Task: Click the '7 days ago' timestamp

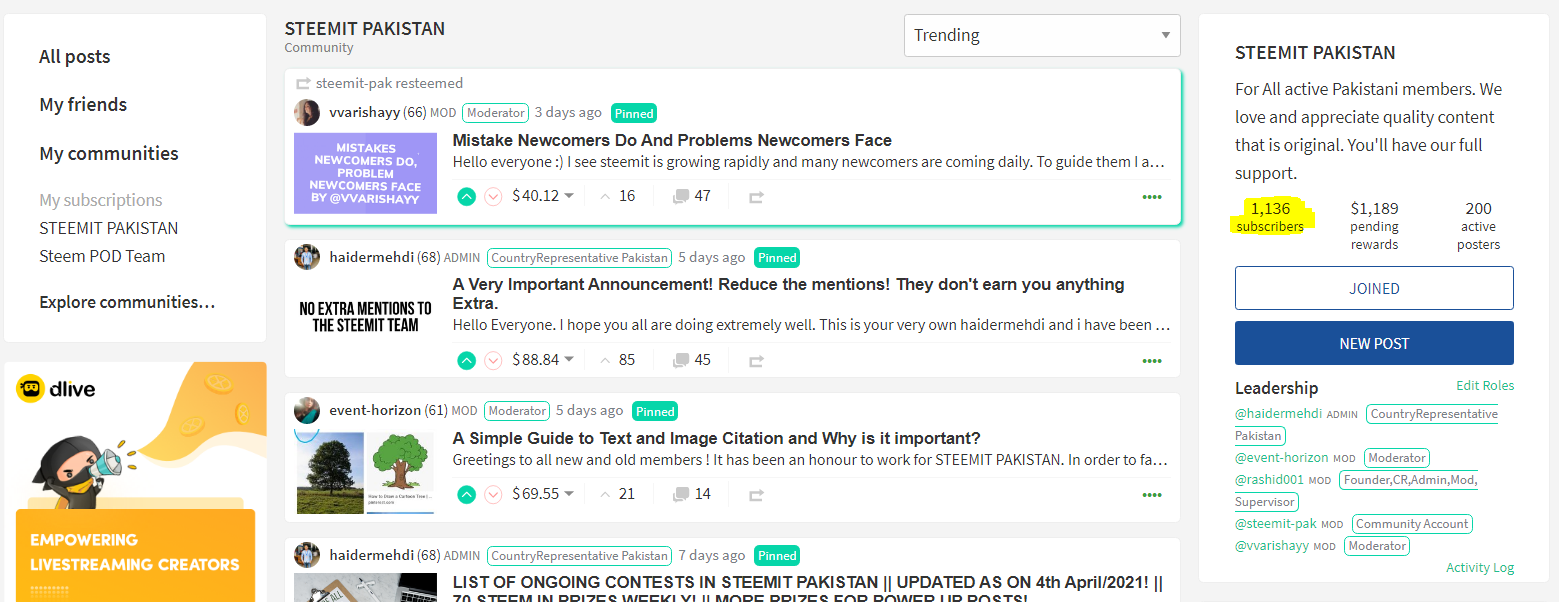Action: (x=711, y=555)
